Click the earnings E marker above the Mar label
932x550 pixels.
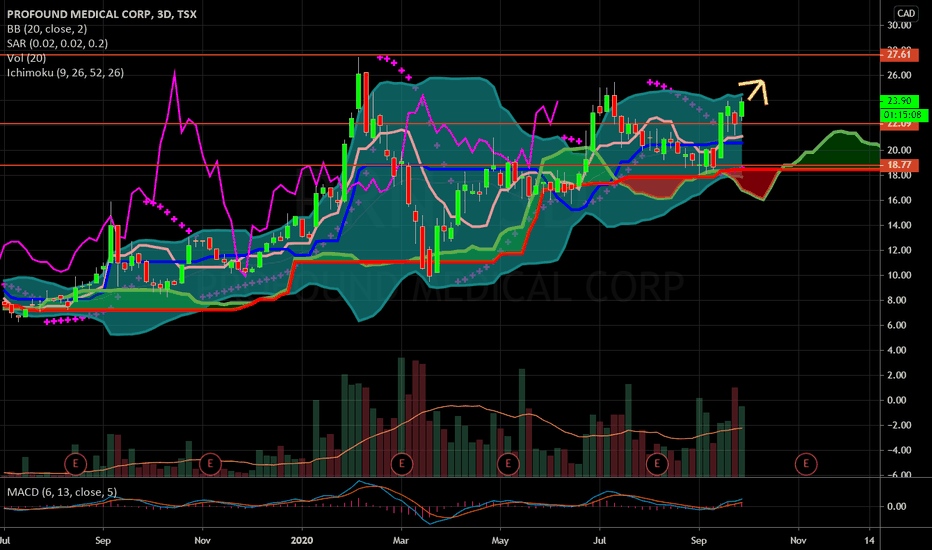[402, 463]
